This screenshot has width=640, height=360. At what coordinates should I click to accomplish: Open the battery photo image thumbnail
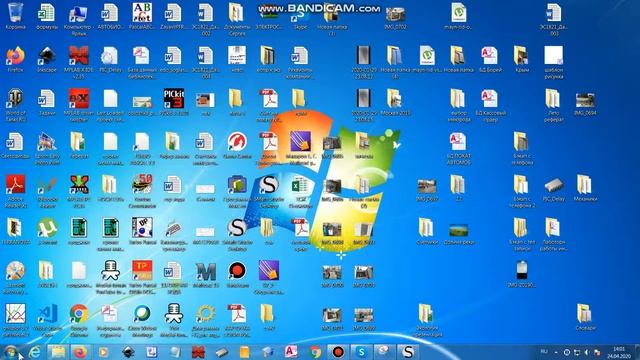(x=521, y=271)
